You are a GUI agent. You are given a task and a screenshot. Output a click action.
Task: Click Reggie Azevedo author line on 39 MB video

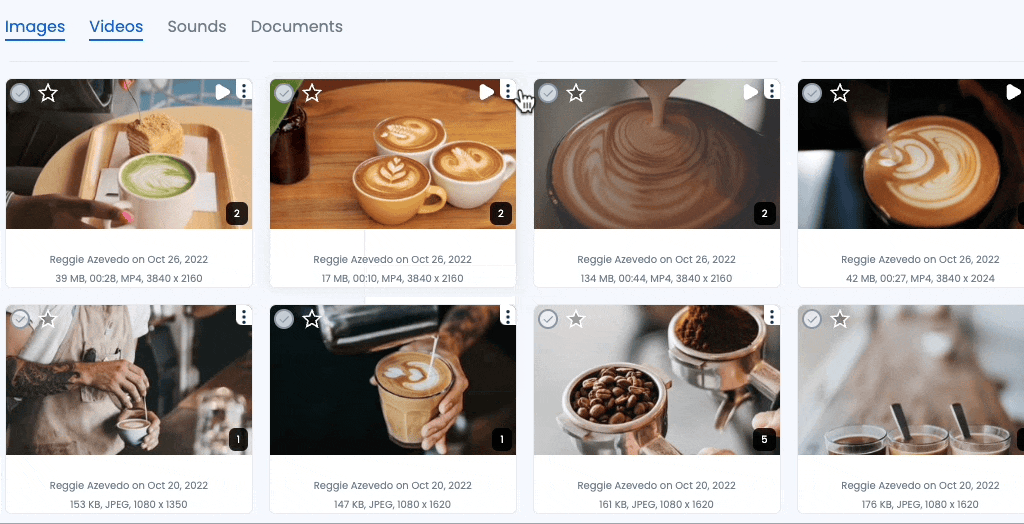tap(129, 259)
